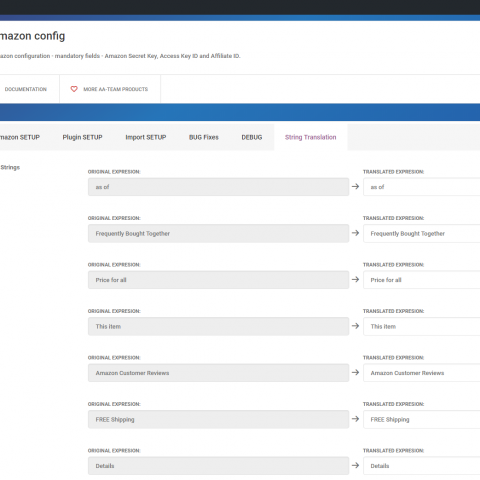
Task: Edit translated 'This item' field
Action: coord(422,326)
